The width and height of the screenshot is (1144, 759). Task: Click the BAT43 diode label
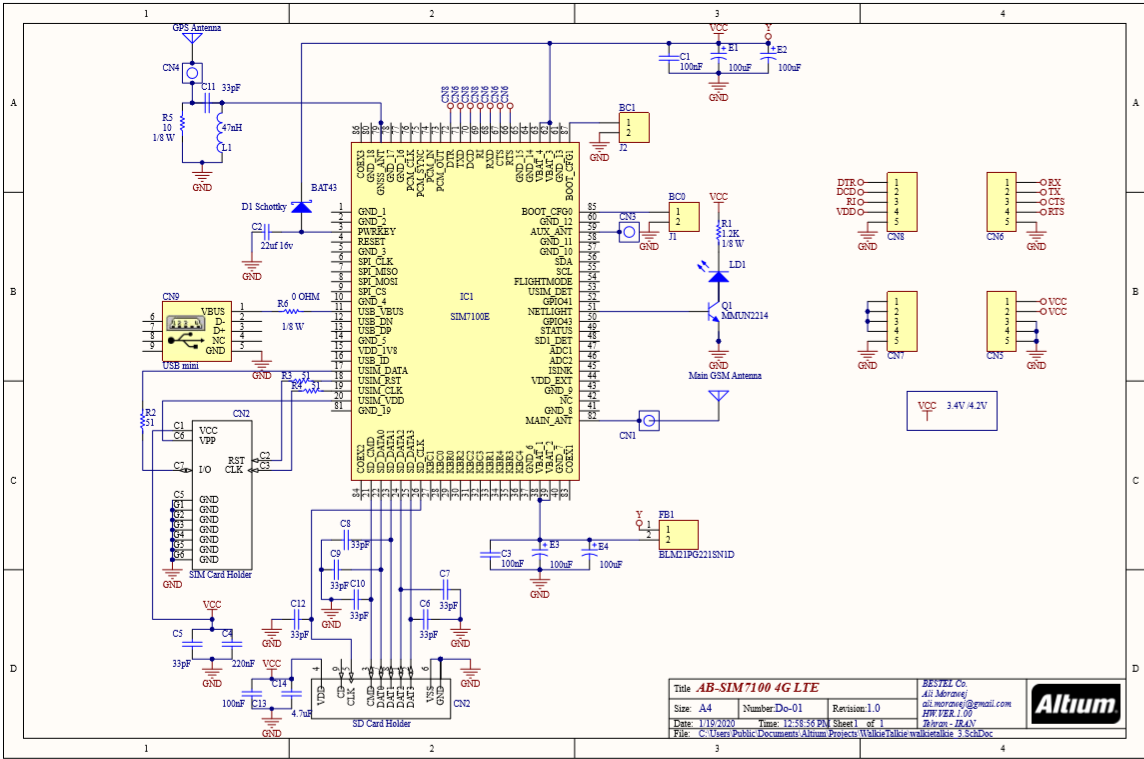click(x=324, y=188)
